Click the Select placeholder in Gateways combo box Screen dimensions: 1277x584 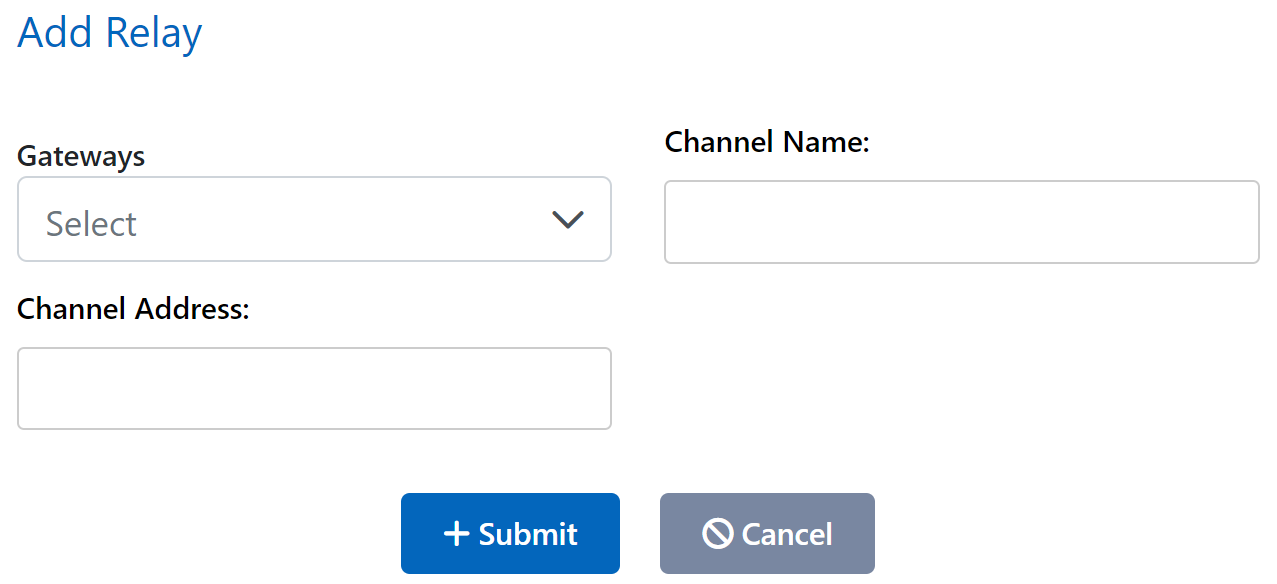91,222
